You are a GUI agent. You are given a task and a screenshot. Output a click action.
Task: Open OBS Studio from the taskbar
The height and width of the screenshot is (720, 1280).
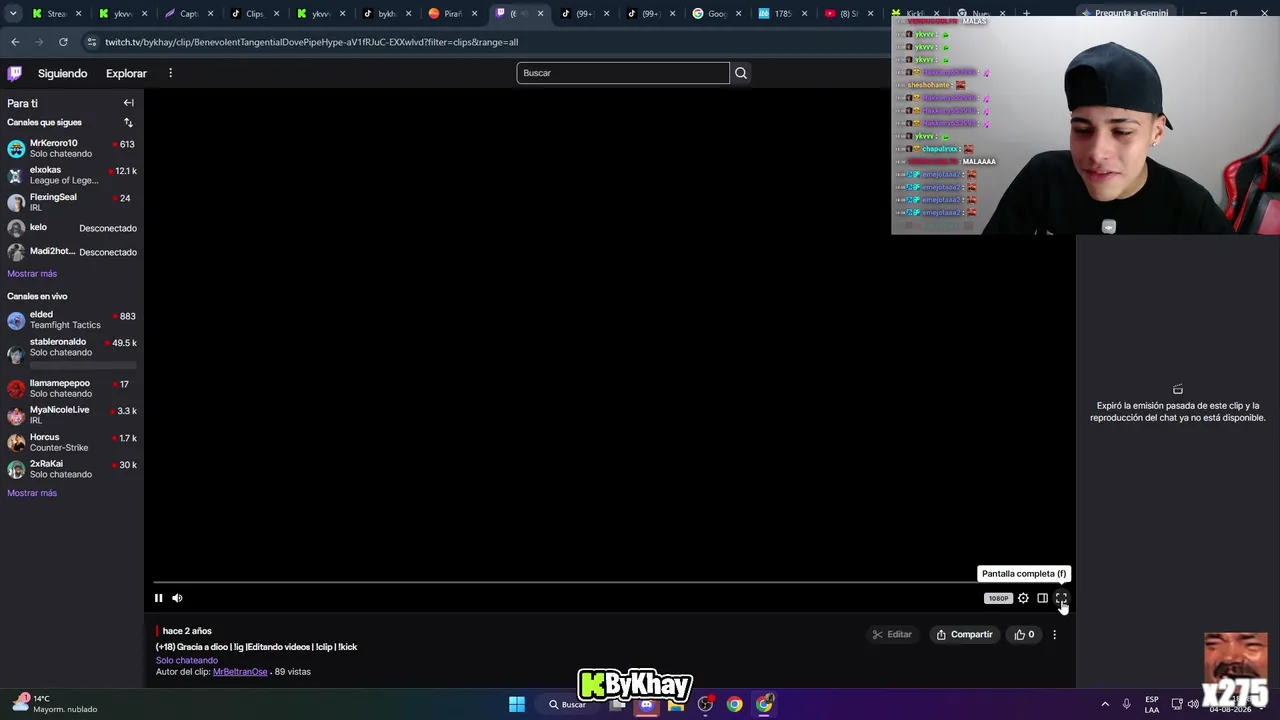click(705, 704)
